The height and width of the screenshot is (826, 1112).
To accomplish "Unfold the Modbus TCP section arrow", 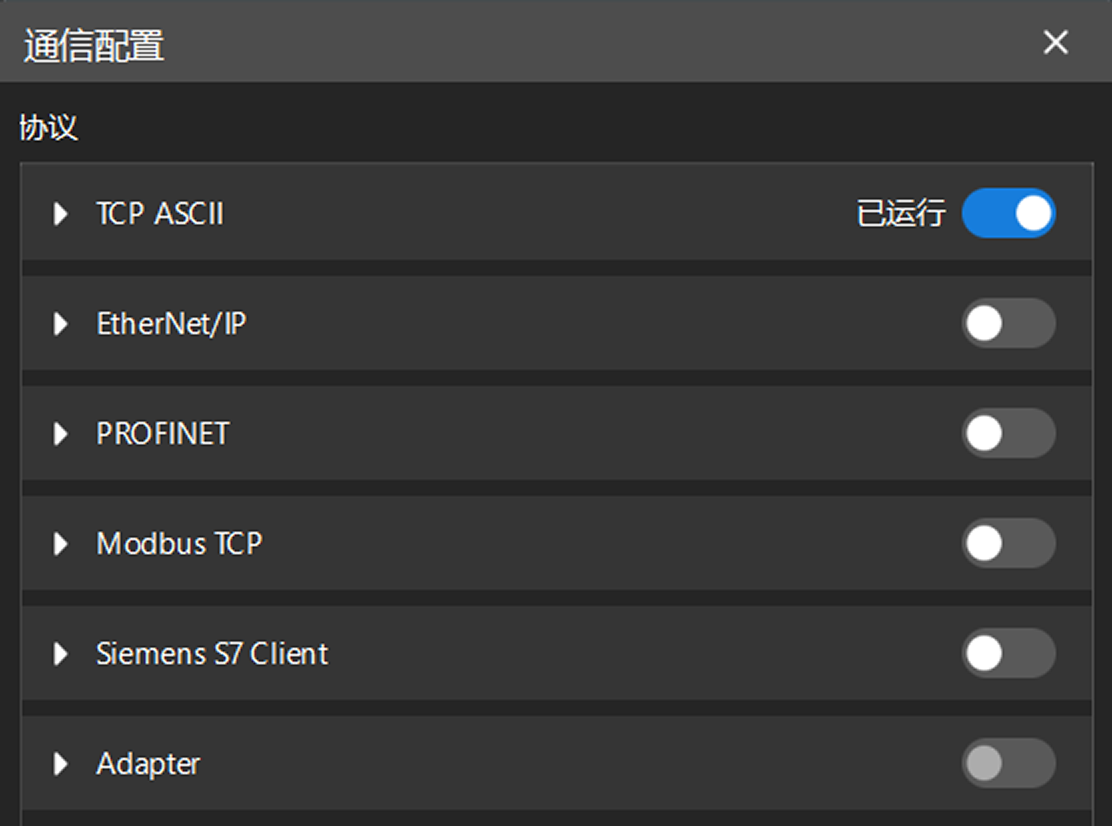I will tap(61, 543).
